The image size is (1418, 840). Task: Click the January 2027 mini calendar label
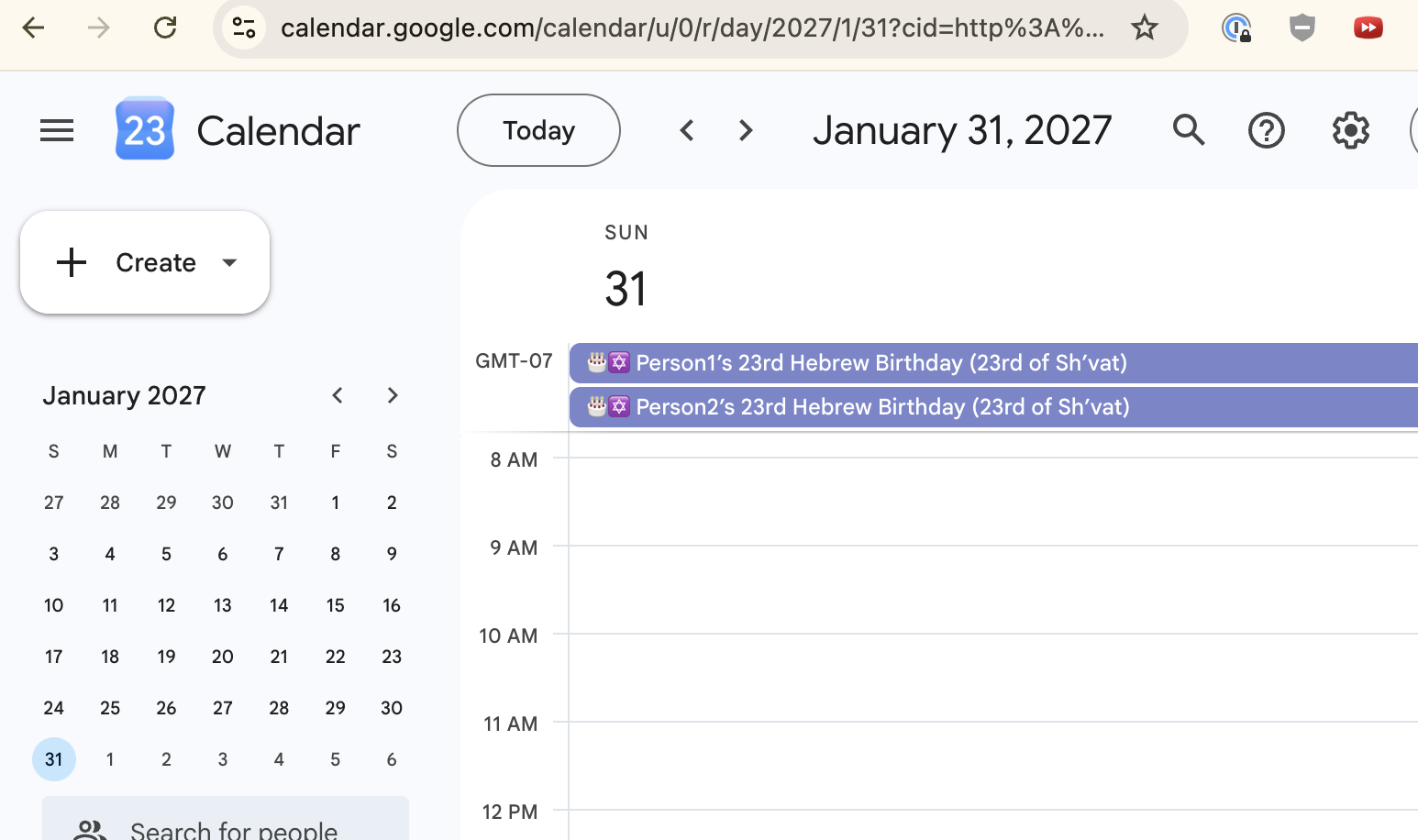coord(124,395)
